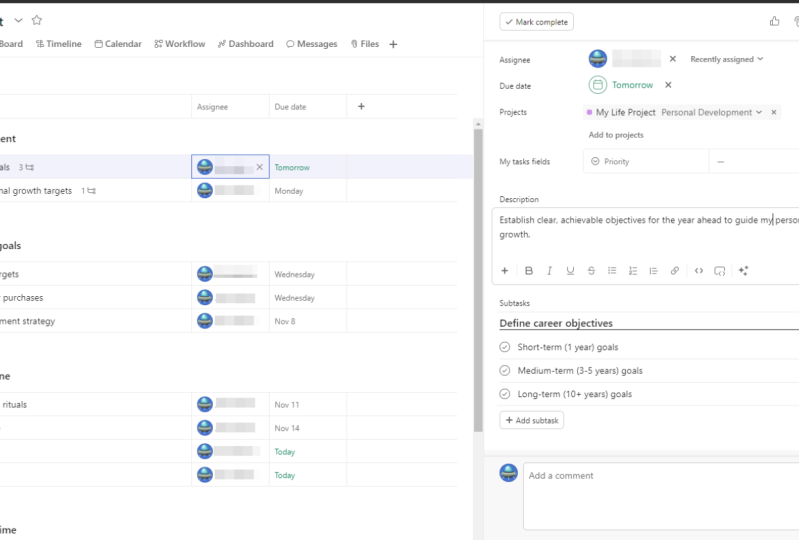The width and height of the screenshot is (799, 540).
Task: Click commenter avatar beside comment box
Action: (x=508, y=473)
